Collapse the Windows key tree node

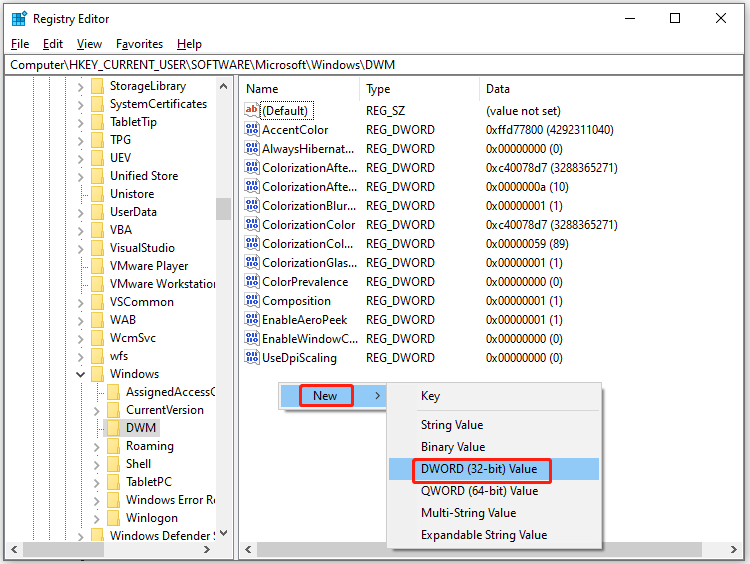coord(80,375)
